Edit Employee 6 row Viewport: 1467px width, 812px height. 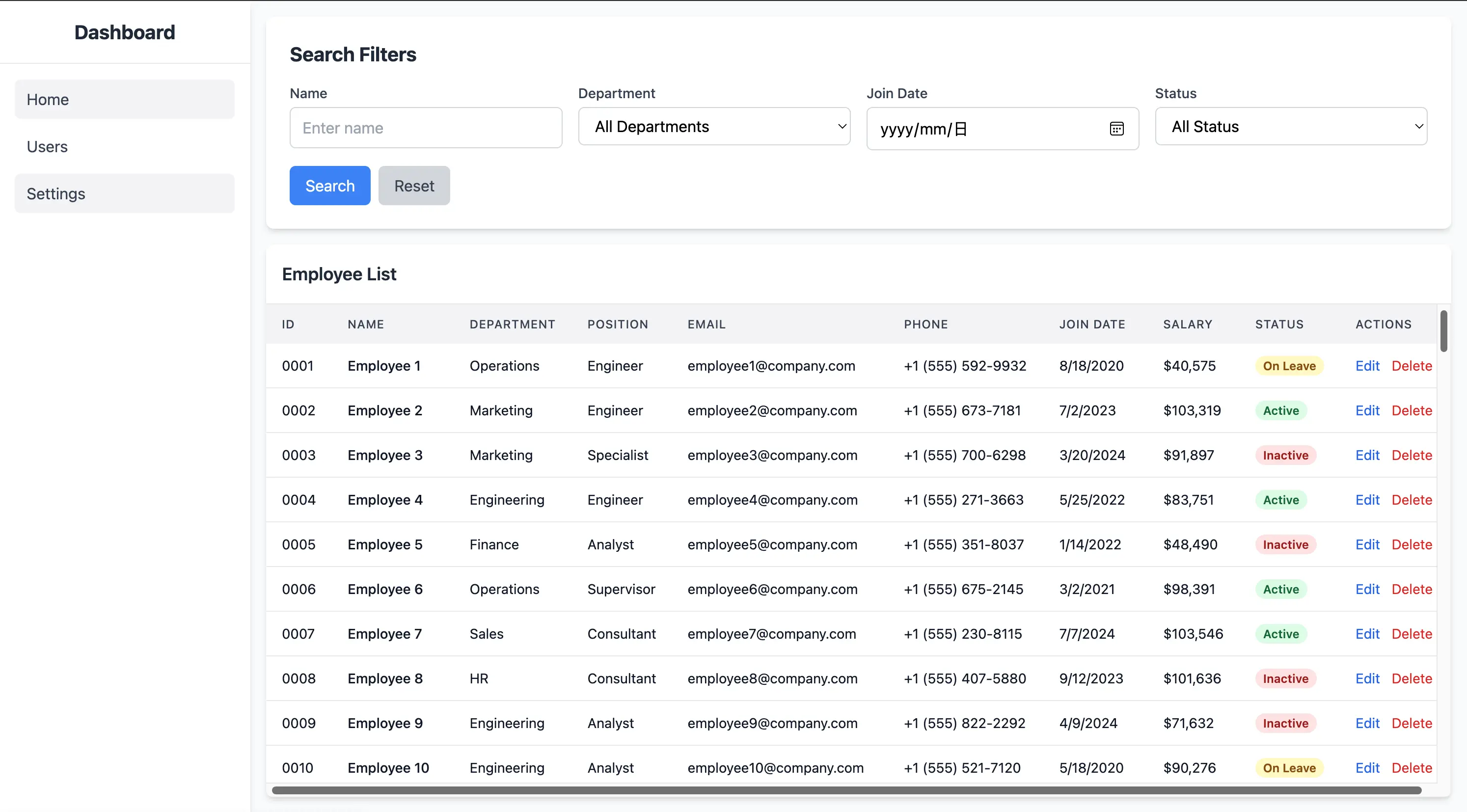pyautogui.click(x=1367, y=589)
